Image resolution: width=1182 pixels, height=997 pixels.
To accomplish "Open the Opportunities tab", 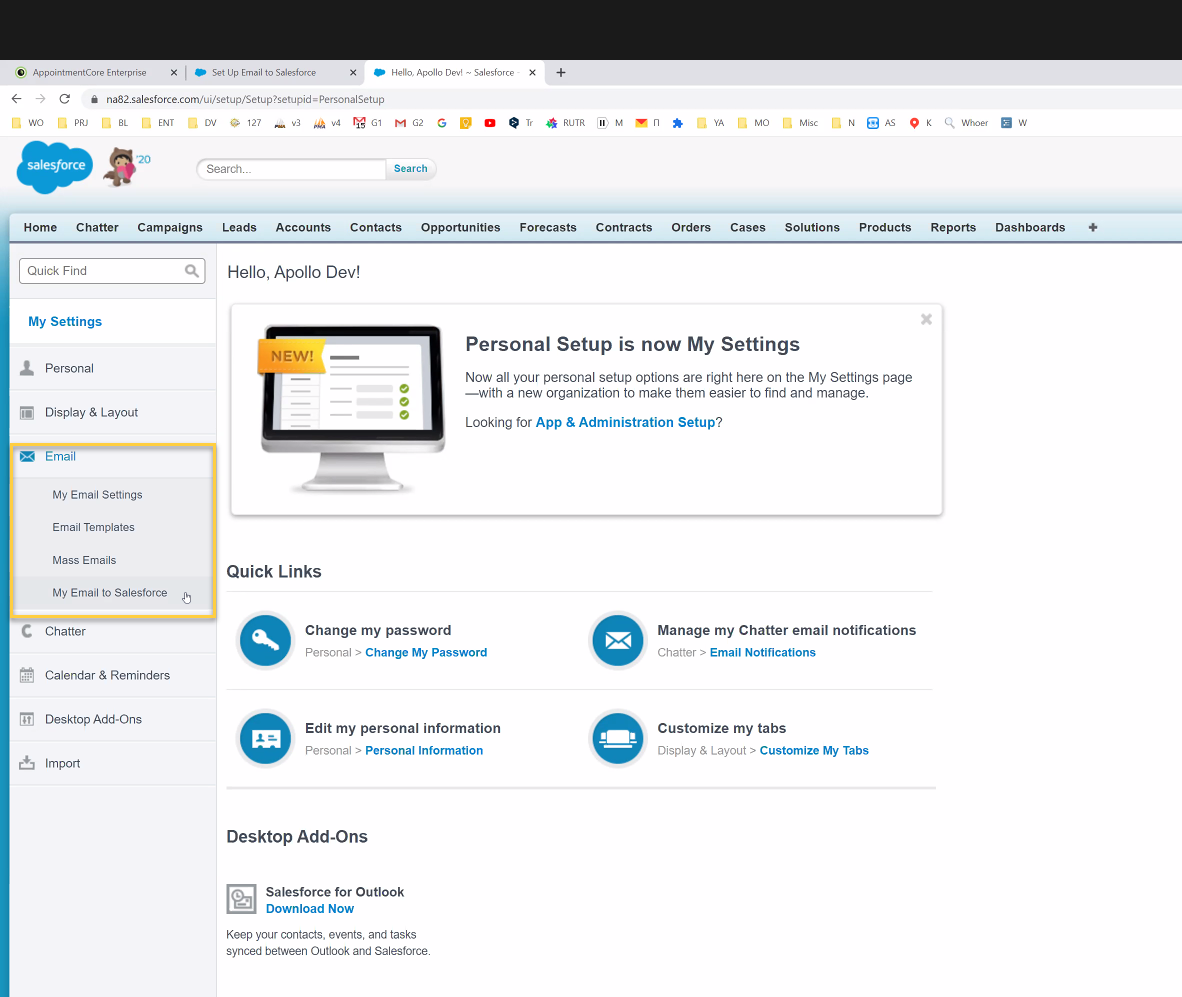I will 461,228.
